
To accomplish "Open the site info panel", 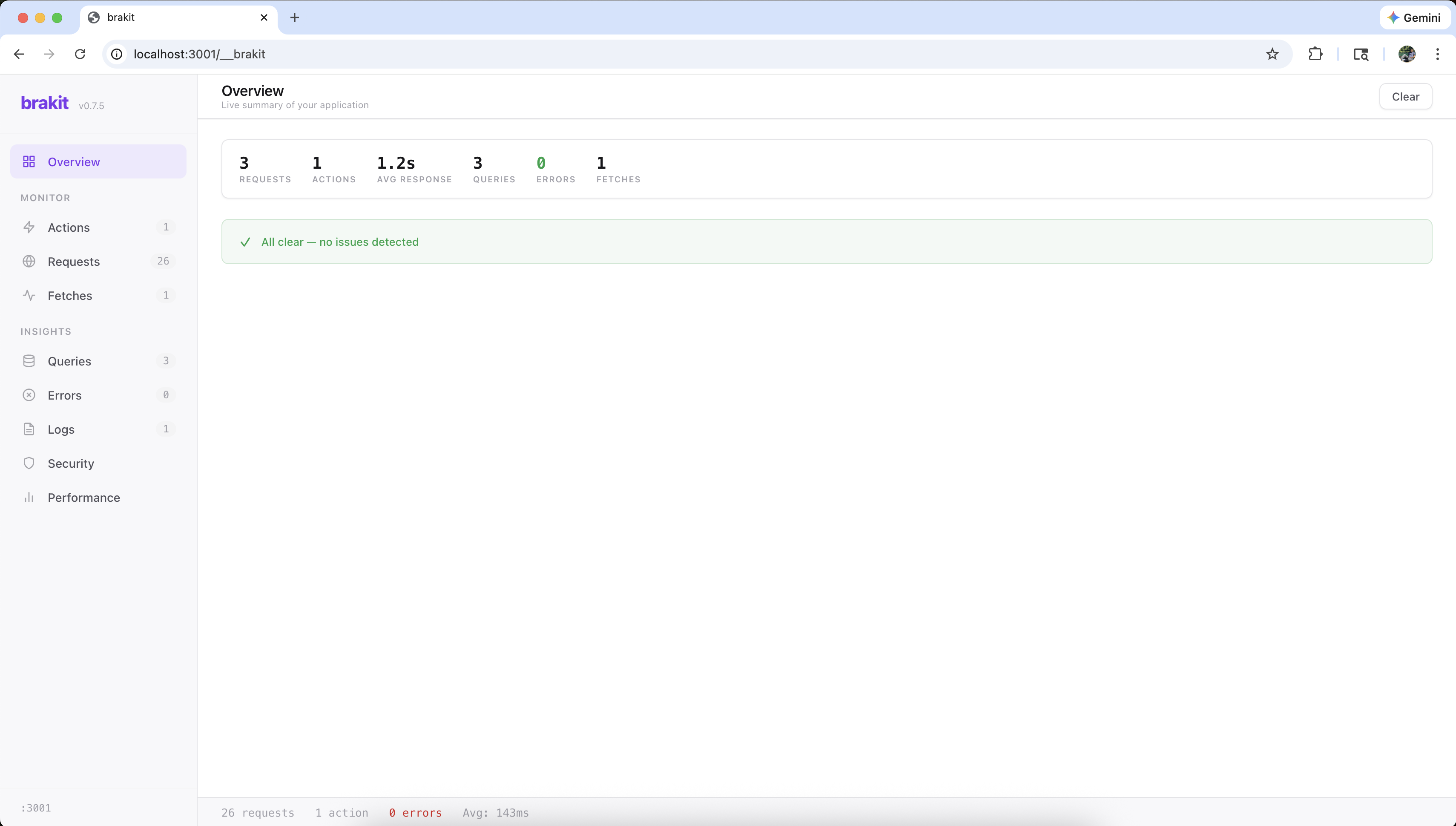I will coord(116,54).
